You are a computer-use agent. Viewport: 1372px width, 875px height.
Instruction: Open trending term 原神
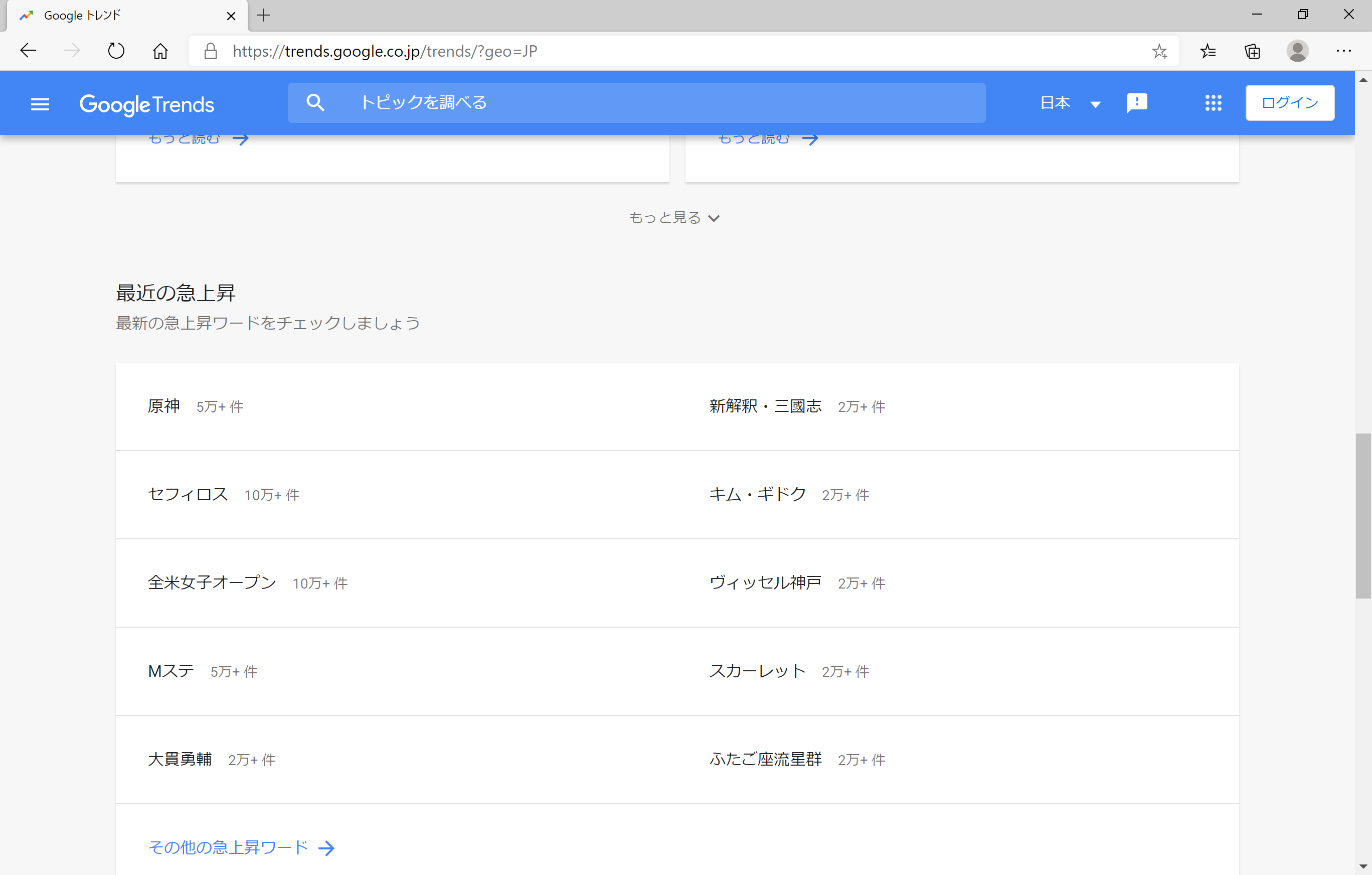click(x=163, y=406)
